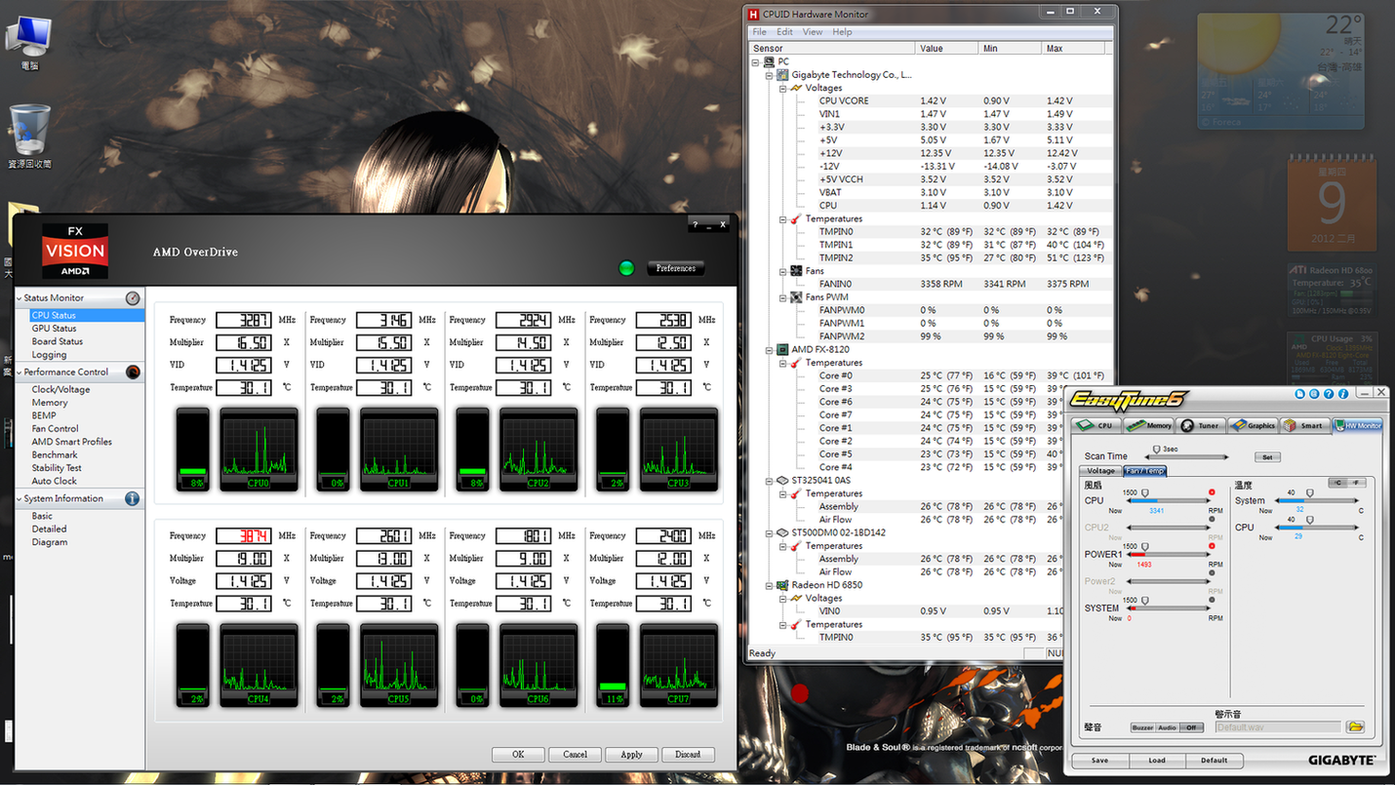Toggle the POWER1 fan alarm red indicator
The height and width of the screenshot is (785, 1395).
[1212, 546]
